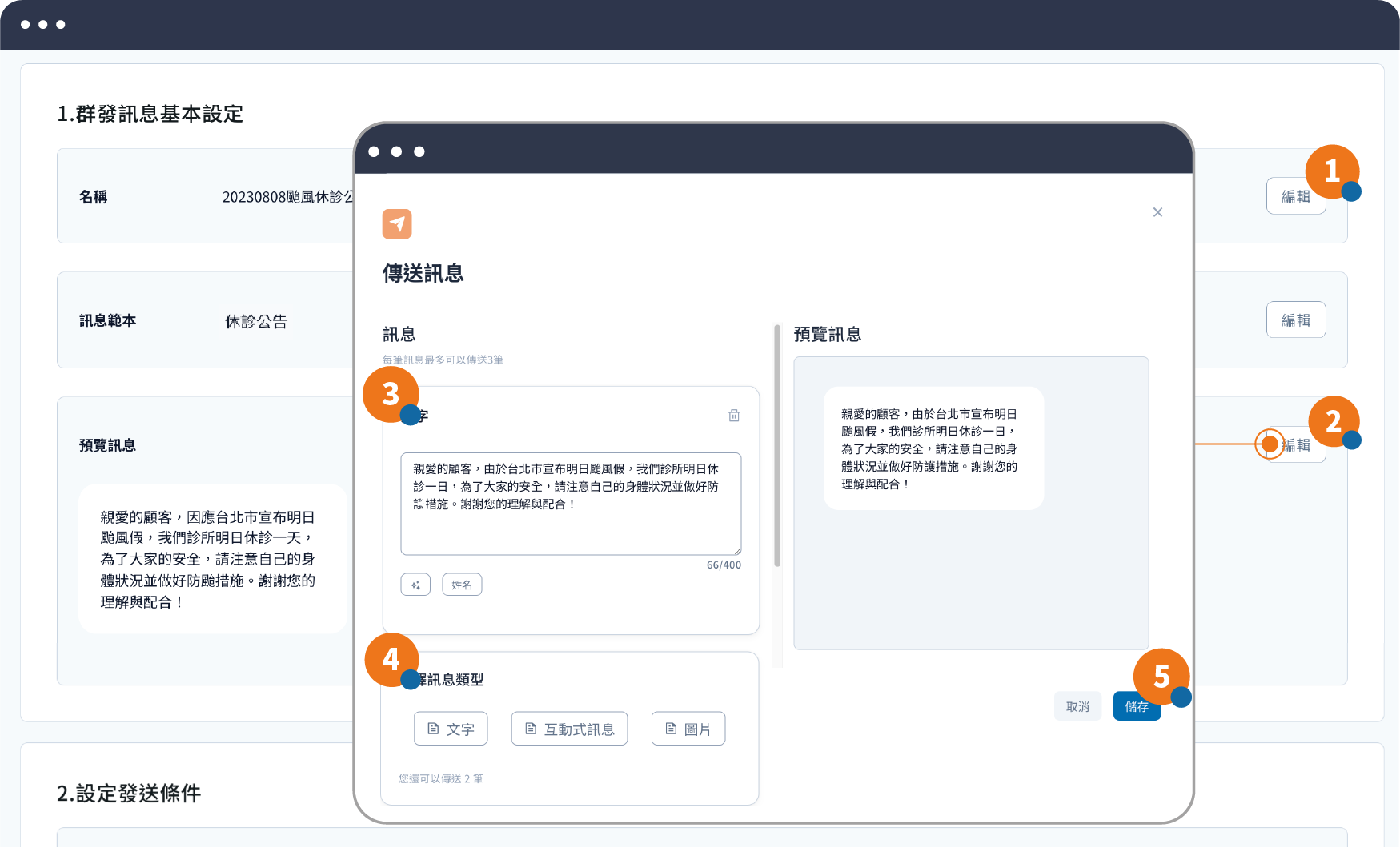Click the preview message bubble in dialog
Screen dimensions: 1400x848
(x=933, y=448)
